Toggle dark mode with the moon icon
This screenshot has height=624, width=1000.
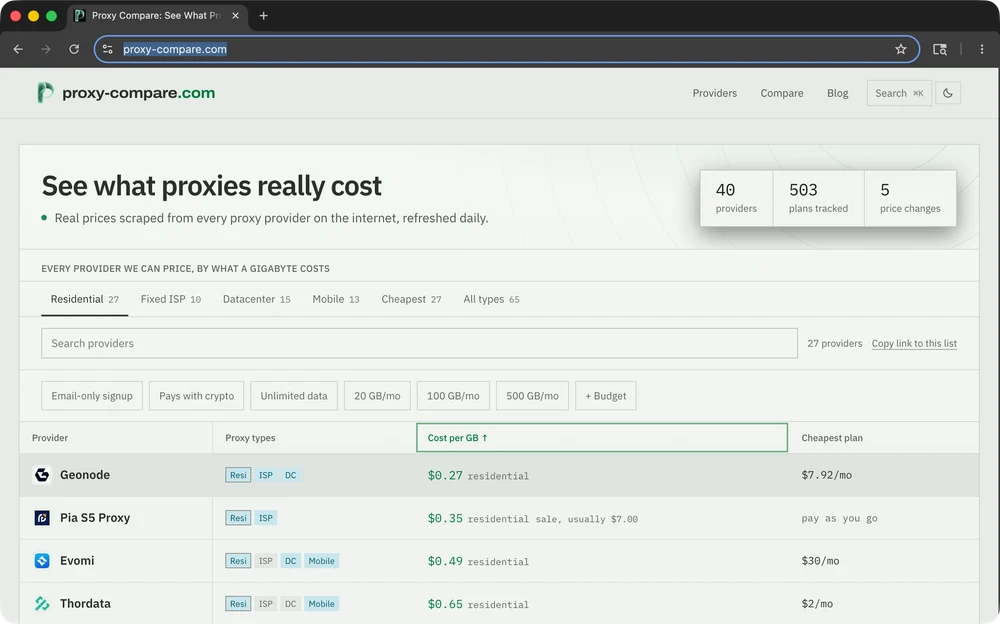[948, 93]
